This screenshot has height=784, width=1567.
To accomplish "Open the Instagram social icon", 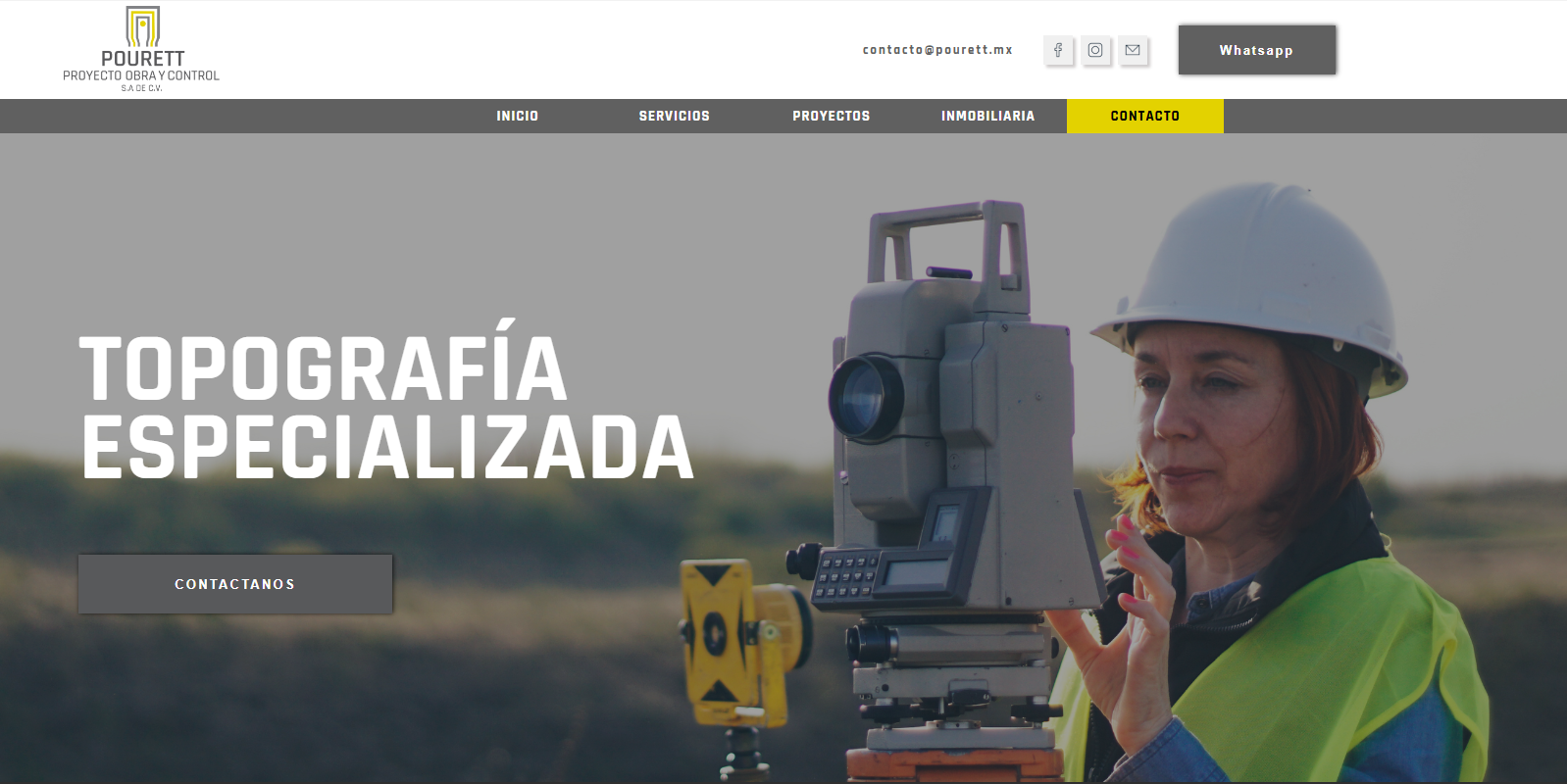I will (x=1095, y=50).
